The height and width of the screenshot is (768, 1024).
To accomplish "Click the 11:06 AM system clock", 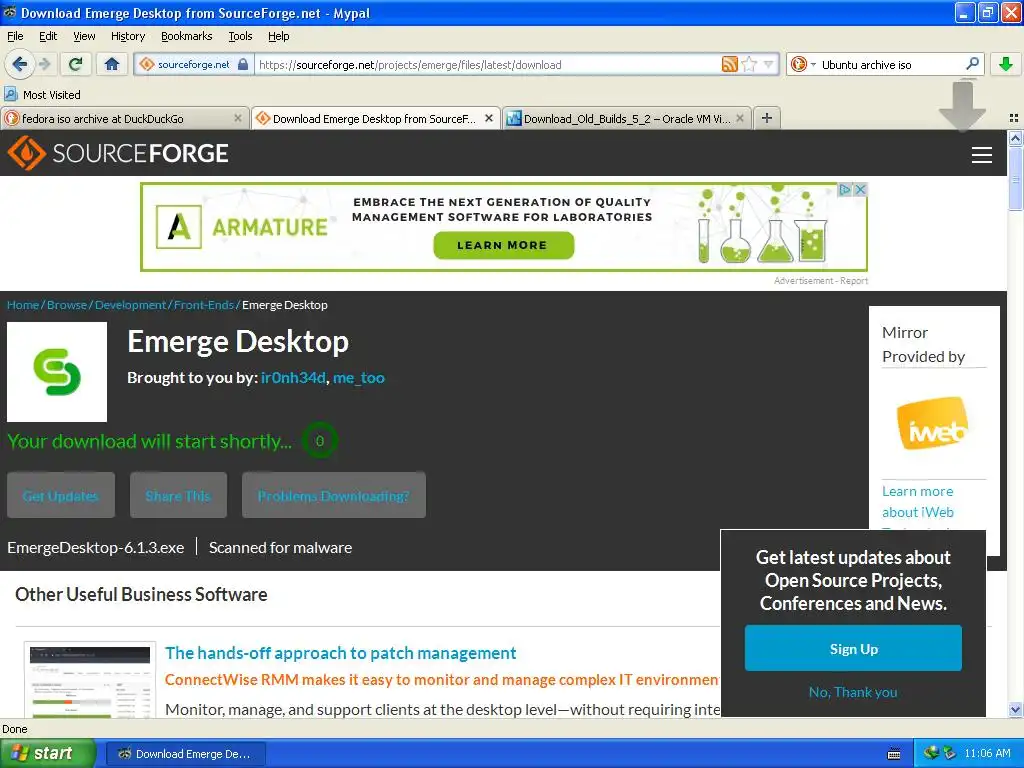I will tap(987, 754).
